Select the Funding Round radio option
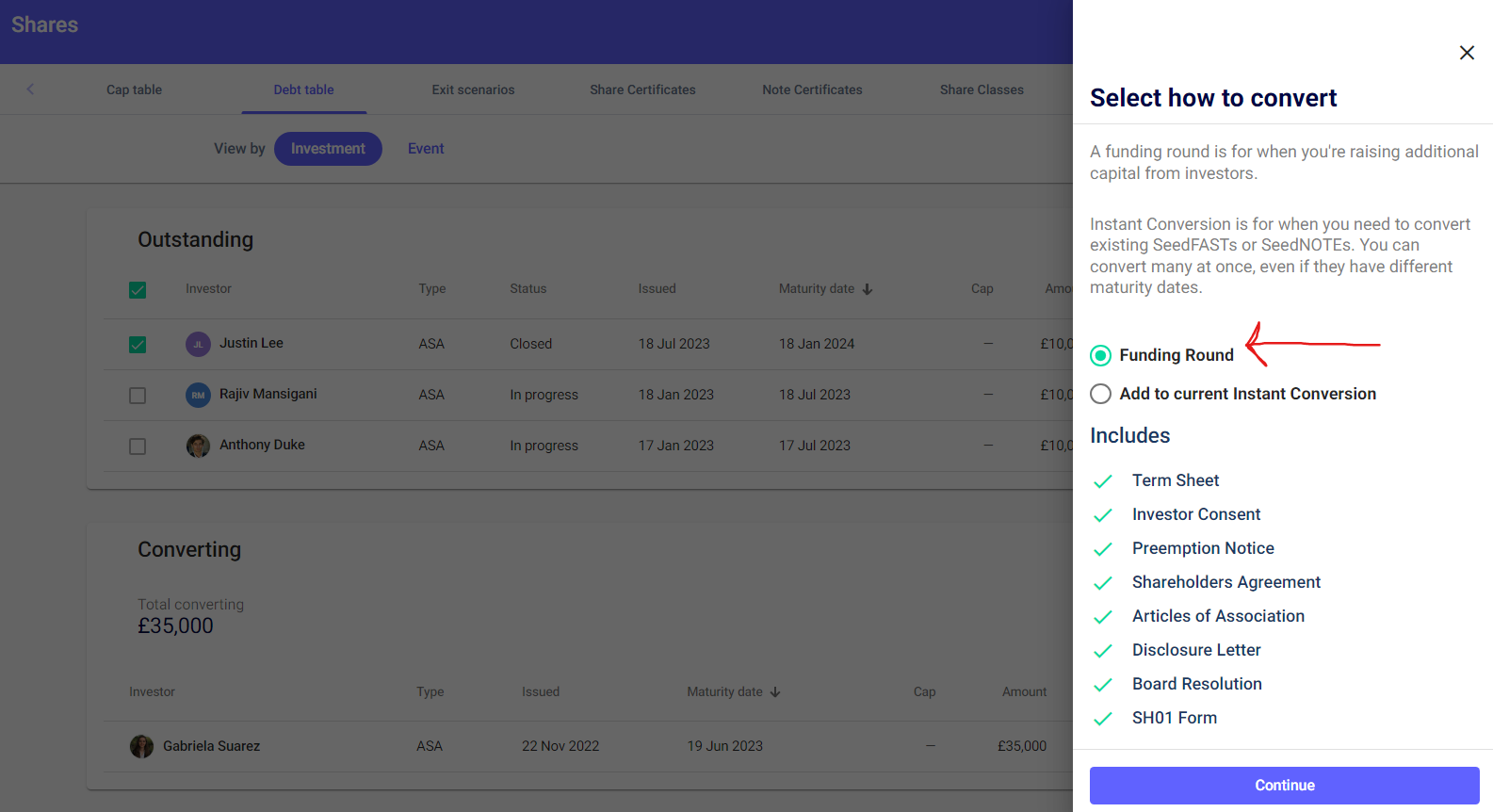1493x812 pixels. click(x=1100, y=355)
